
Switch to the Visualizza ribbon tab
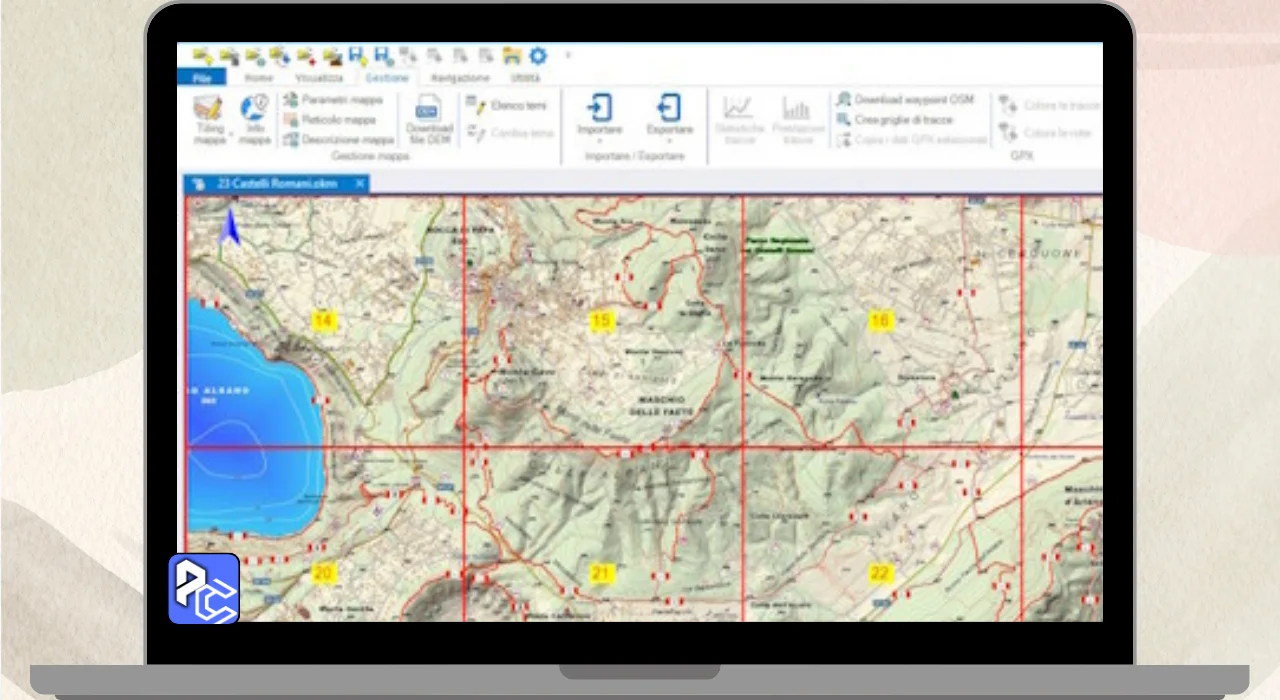coord(319,78)
